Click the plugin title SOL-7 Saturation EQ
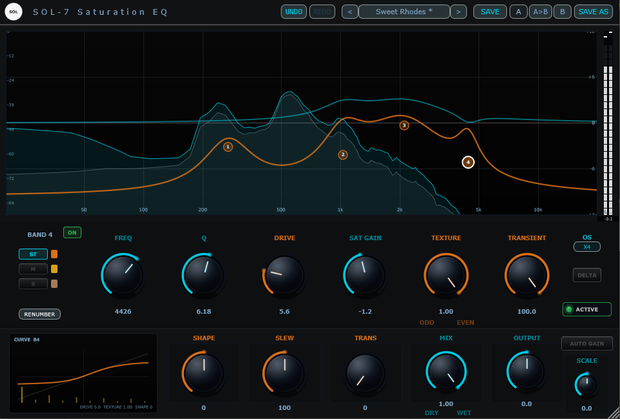The height and width of the screenshot is (419, 620). pyautogui.click(x=100, y=12)
